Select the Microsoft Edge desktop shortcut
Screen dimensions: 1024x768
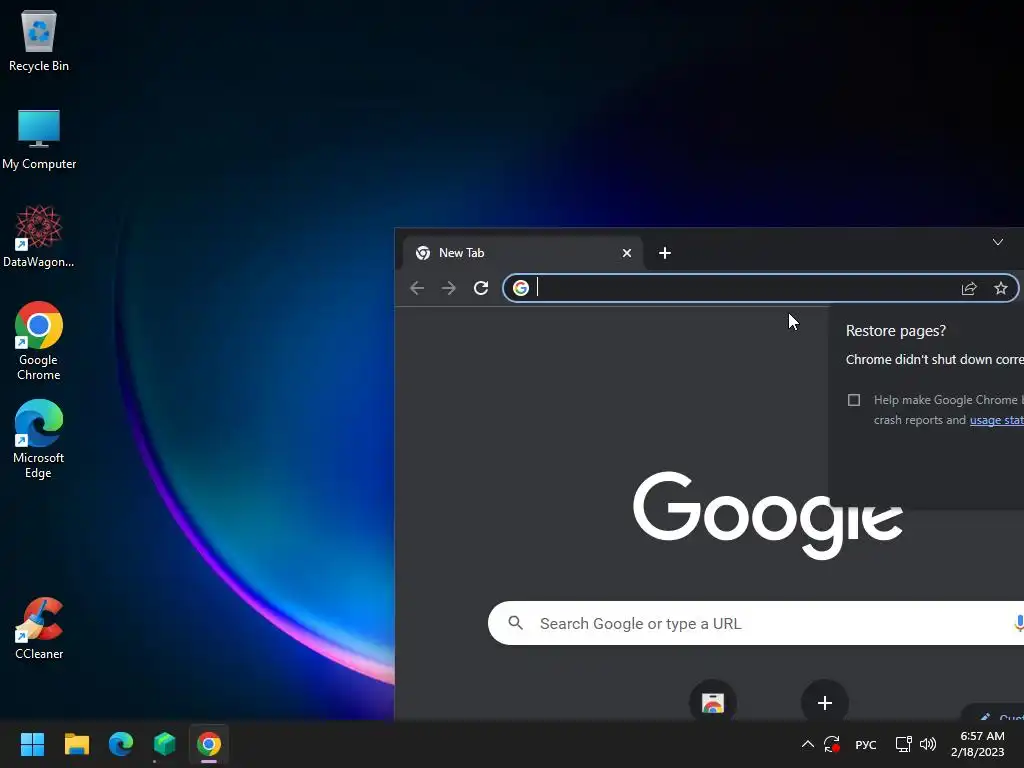39,439
